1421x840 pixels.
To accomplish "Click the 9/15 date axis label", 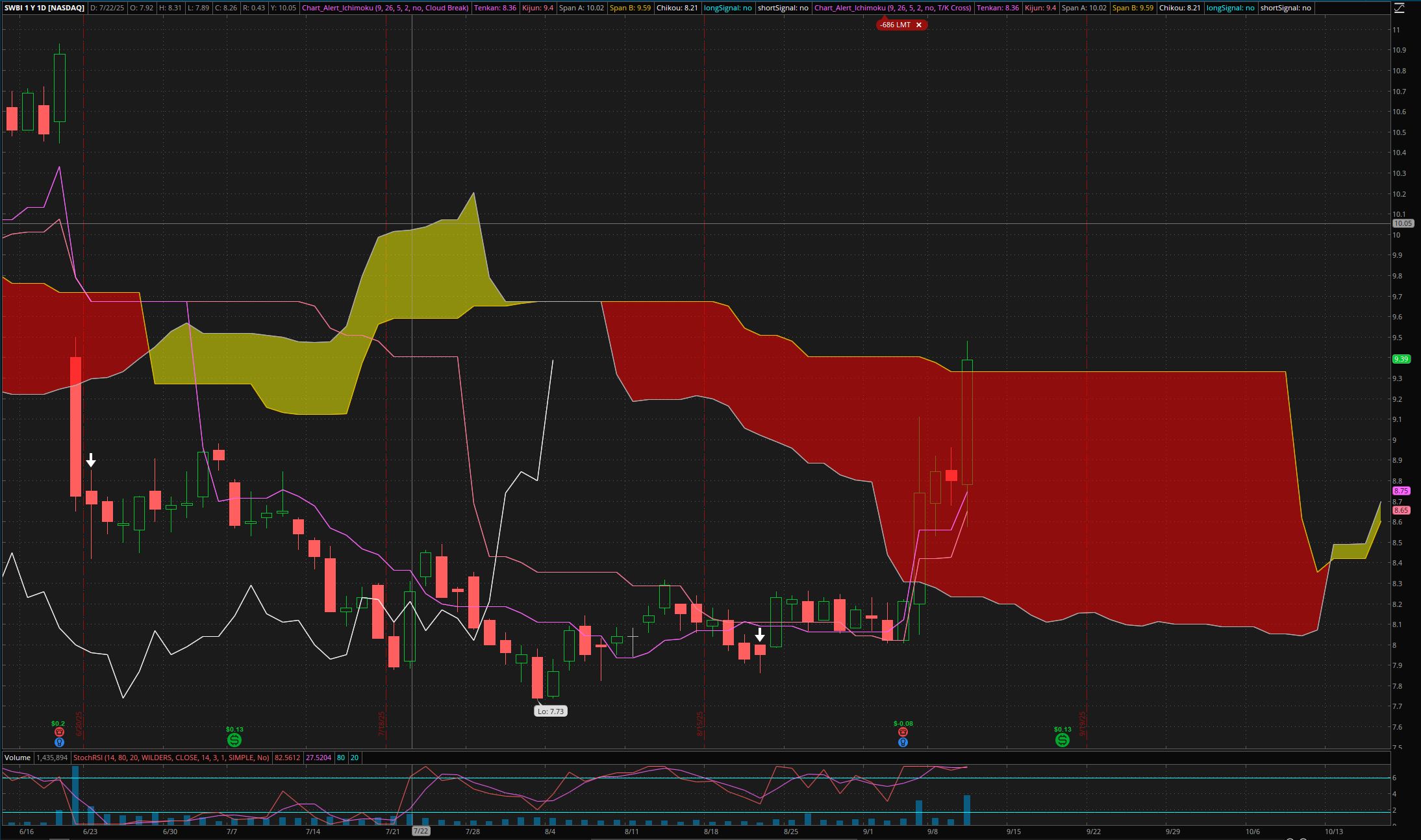I will (x=1014, y=831).
